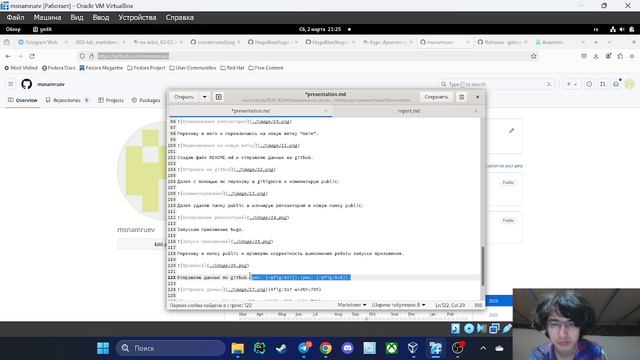
Task: Click the Открыть button in gedit
Action: point(184,97)
